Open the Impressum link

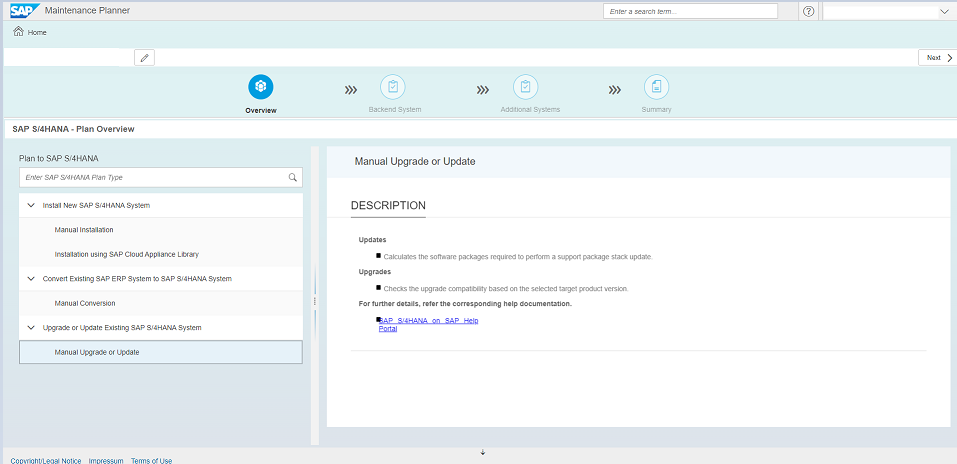pos(106,461)
